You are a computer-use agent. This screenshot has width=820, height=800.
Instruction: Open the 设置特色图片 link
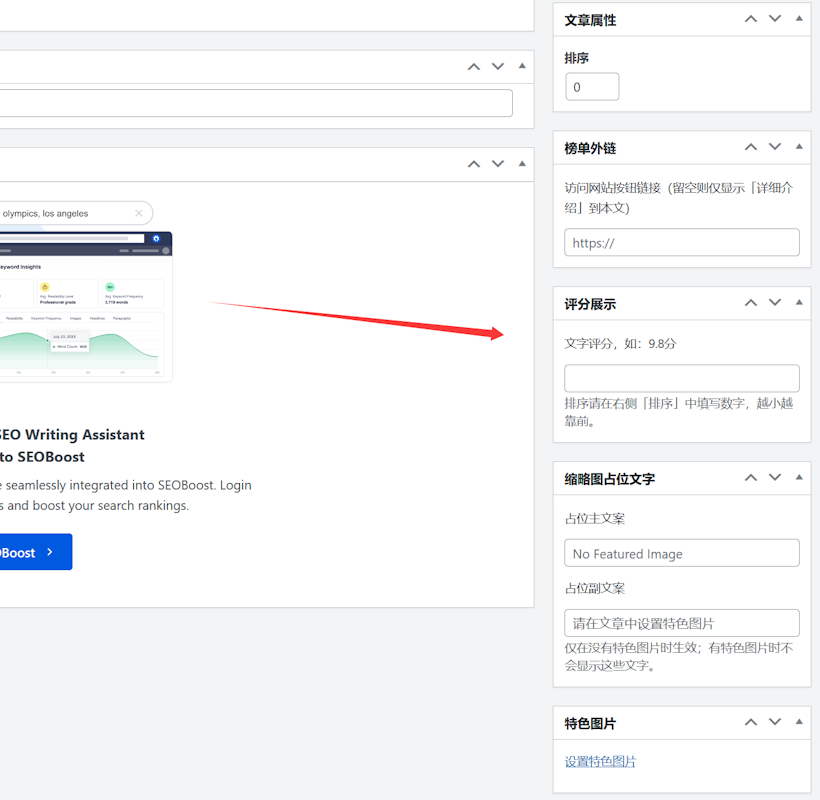(600, 762)
